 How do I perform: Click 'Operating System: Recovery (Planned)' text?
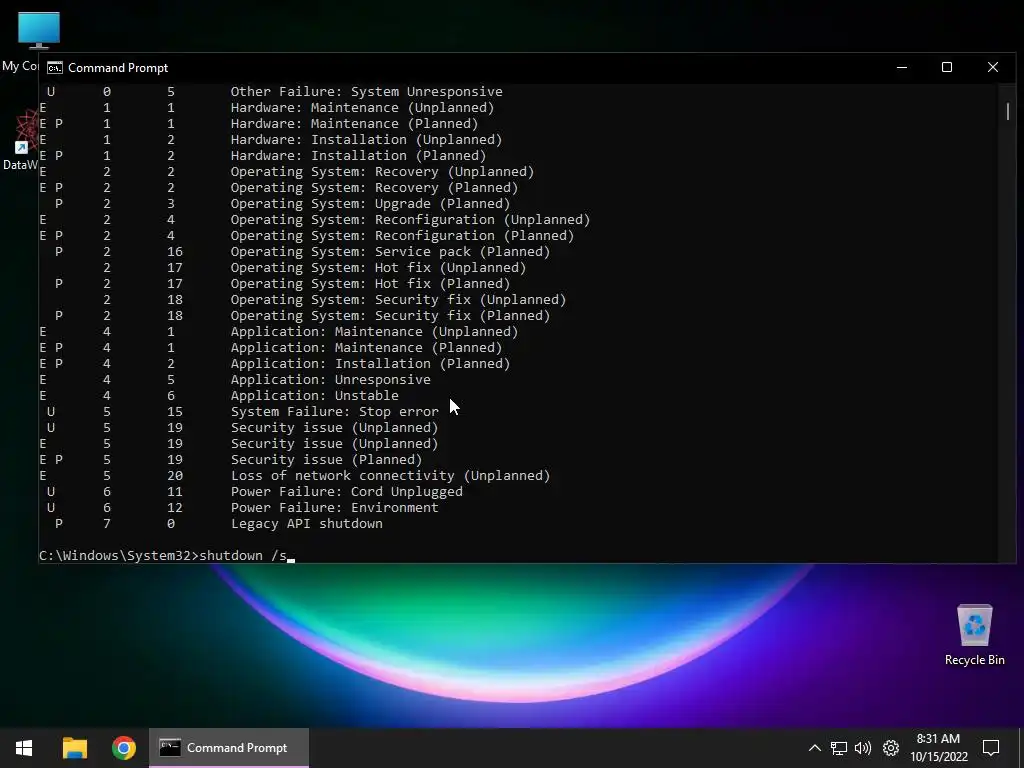click(x=374, y=187)
